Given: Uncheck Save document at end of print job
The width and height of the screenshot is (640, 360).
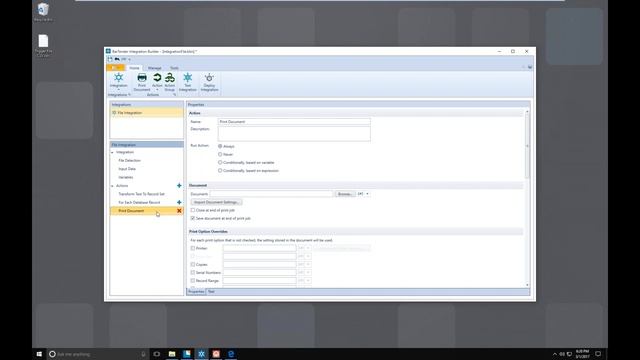Looking at the screenshot, I should click(x=193, y=218).
